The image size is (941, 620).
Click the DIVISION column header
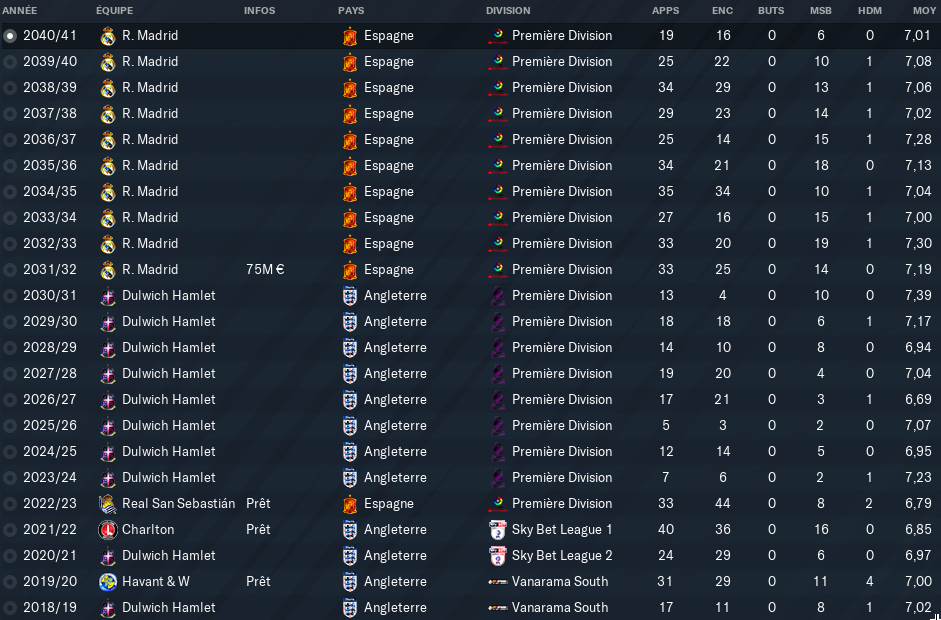tap(508, 11)
